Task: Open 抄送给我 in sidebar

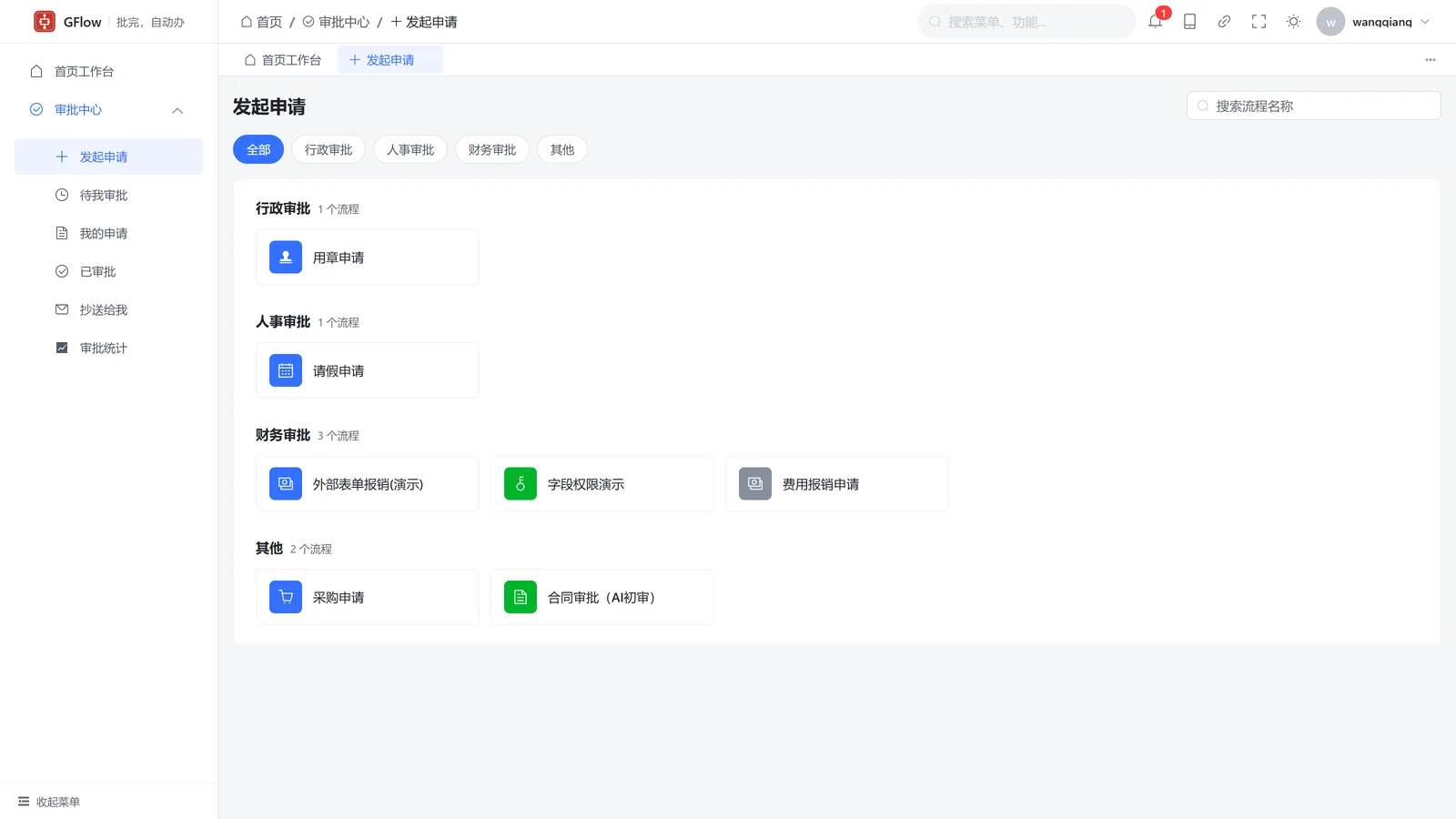Action: coord(108,310)
